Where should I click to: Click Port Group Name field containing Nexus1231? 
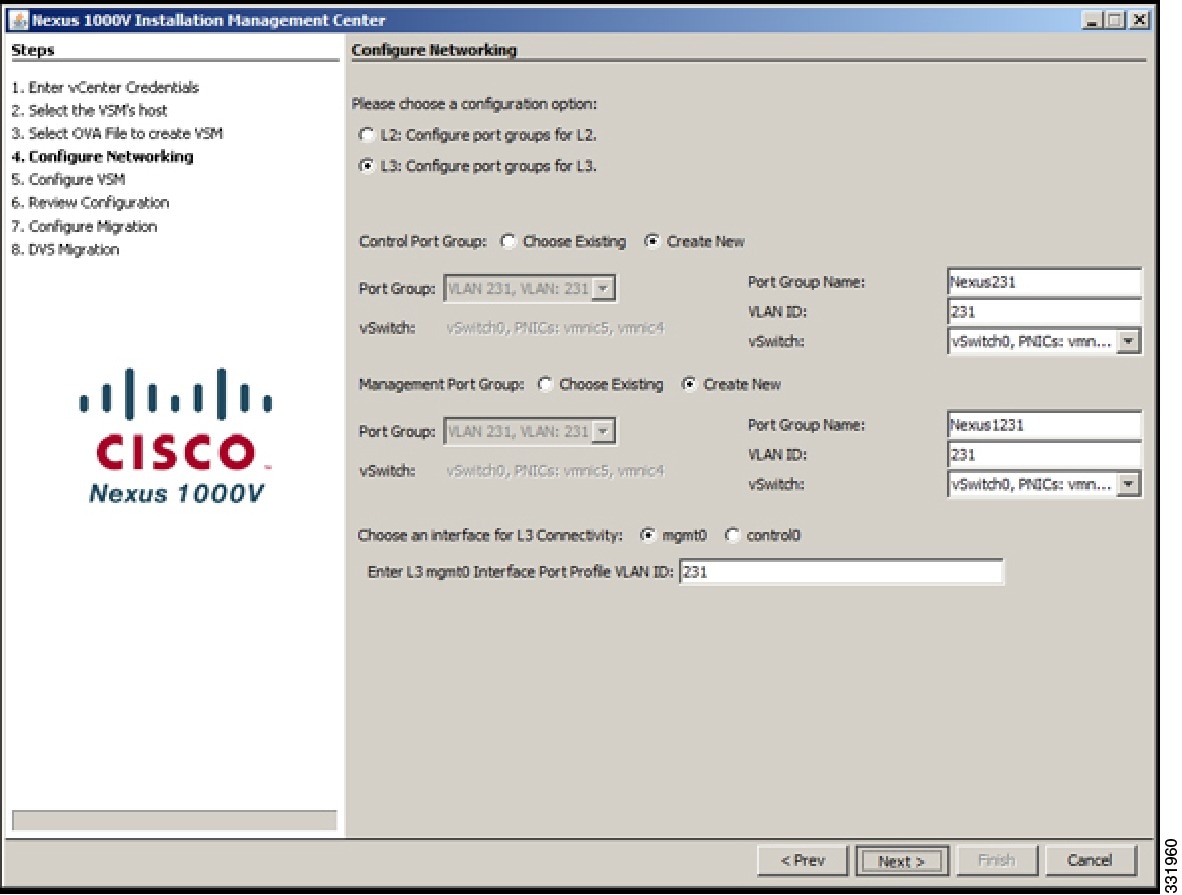[x=1044, y=425]
